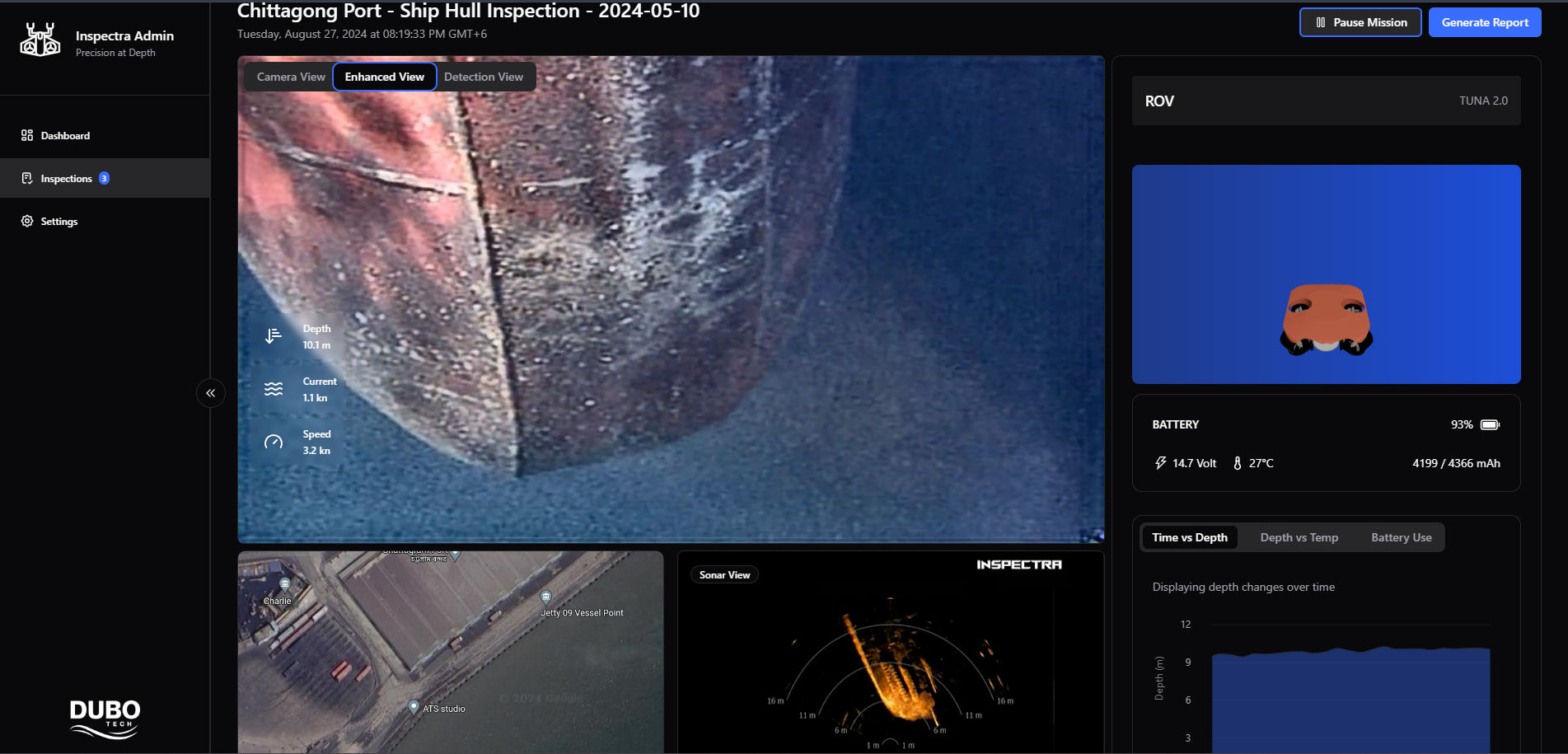This screenshot has width=1568, height=754.
Task: Click the Current waves icon
Action: pyautogui.click(x=274, y=389)
